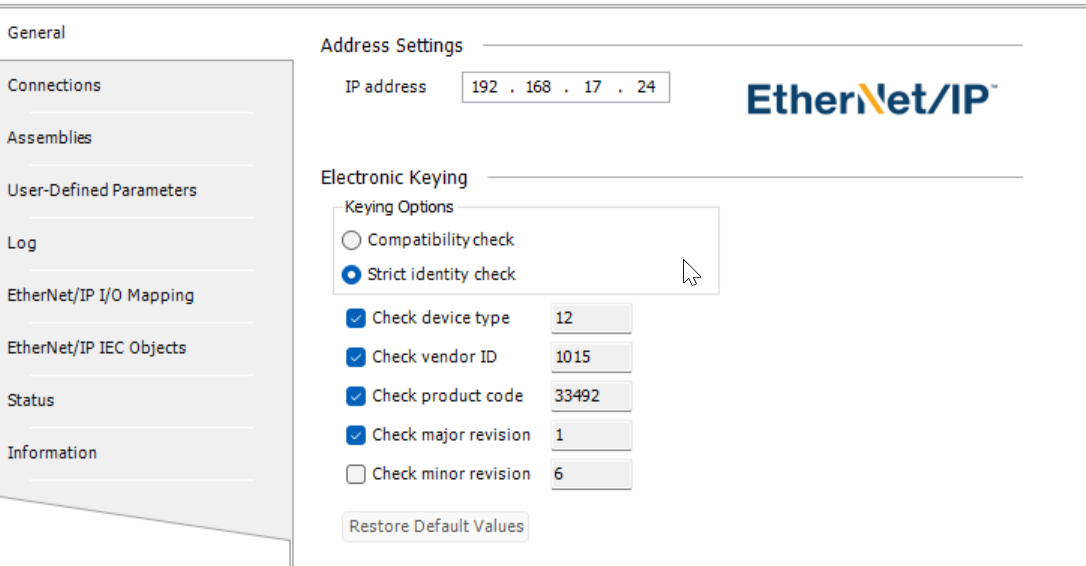Select the Compatibility check radio button
1086x566 pixels.
pyautogui.click(x=352, y=240)
